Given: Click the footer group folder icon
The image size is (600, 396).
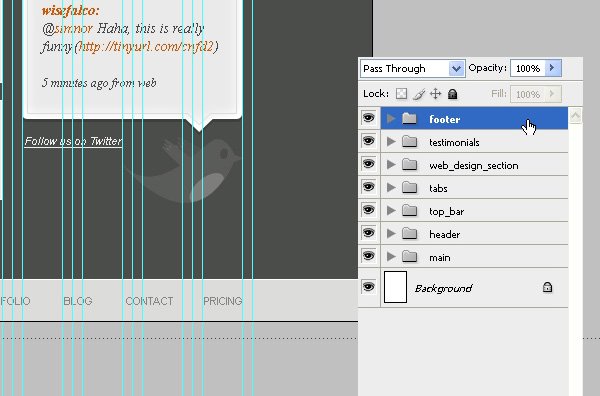Looking at the screenshot, I should tap(409, 119).
